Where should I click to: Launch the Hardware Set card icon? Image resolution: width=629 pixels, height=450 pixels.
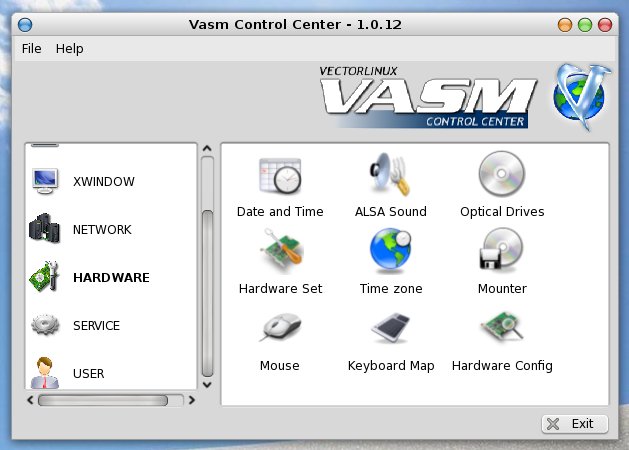point(281,251)
